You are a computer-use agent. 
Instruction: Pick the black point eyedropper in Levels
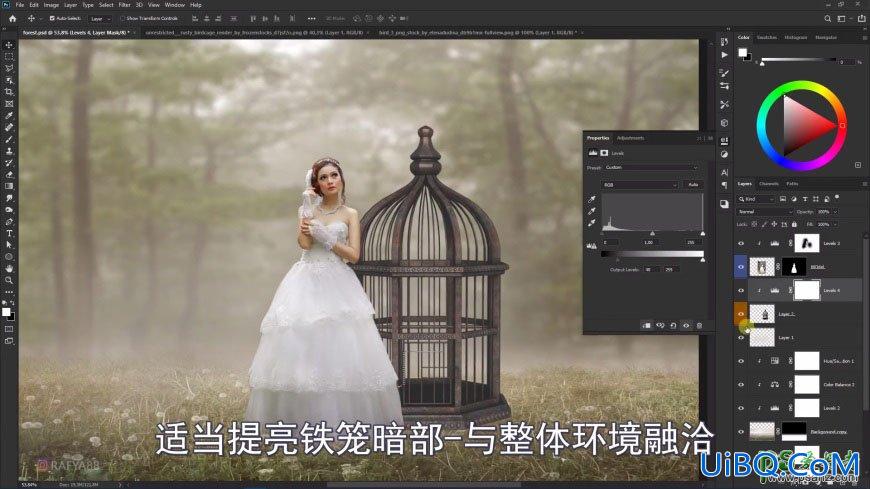click(x=592, y=199)
